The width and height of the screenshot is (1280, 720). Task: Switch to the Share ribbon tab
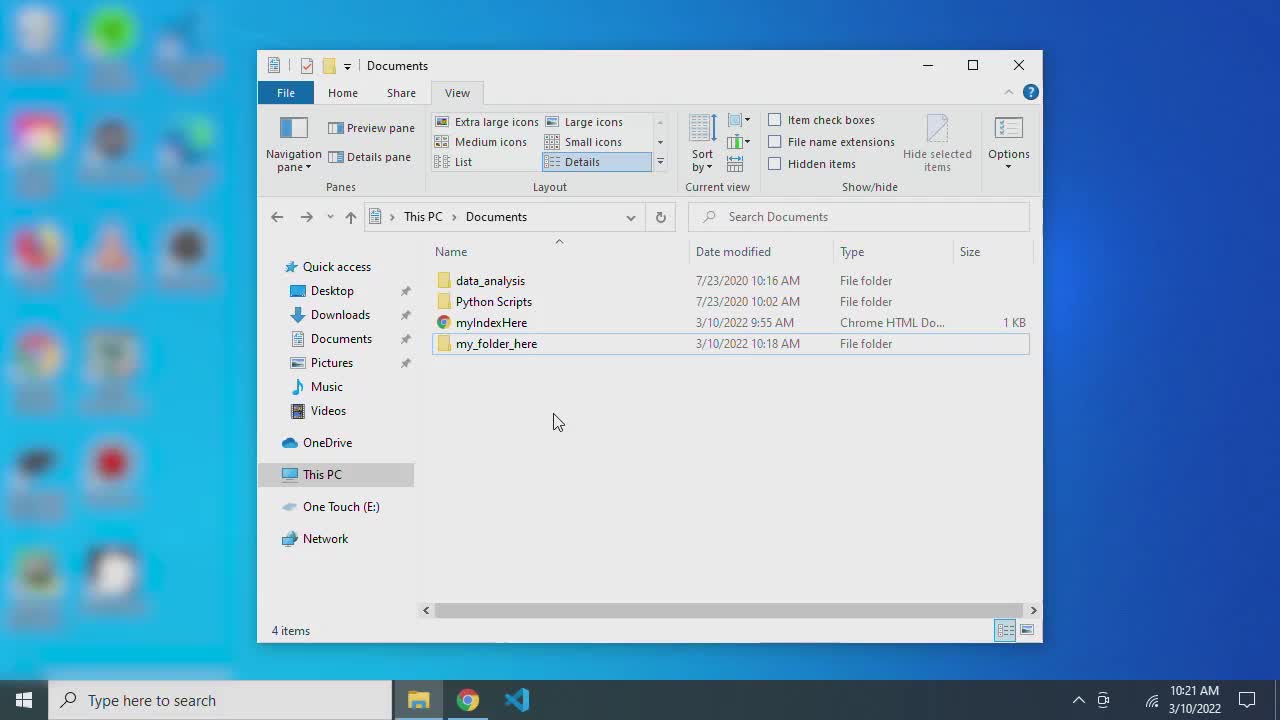pyautogui.click(x=401, y=93)
